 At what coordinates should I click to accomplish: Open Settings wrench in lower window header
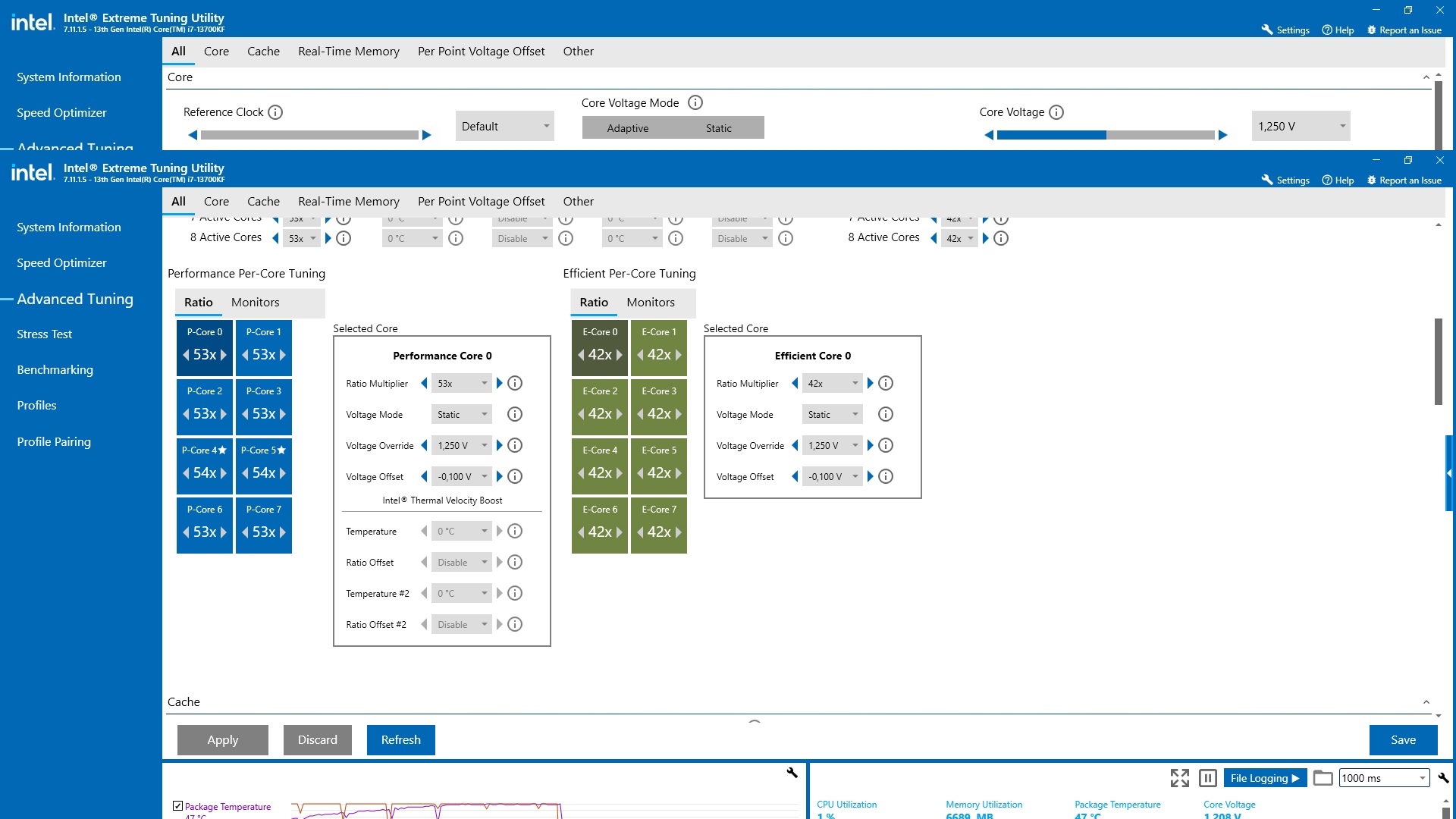click(x=1267, y=180)
